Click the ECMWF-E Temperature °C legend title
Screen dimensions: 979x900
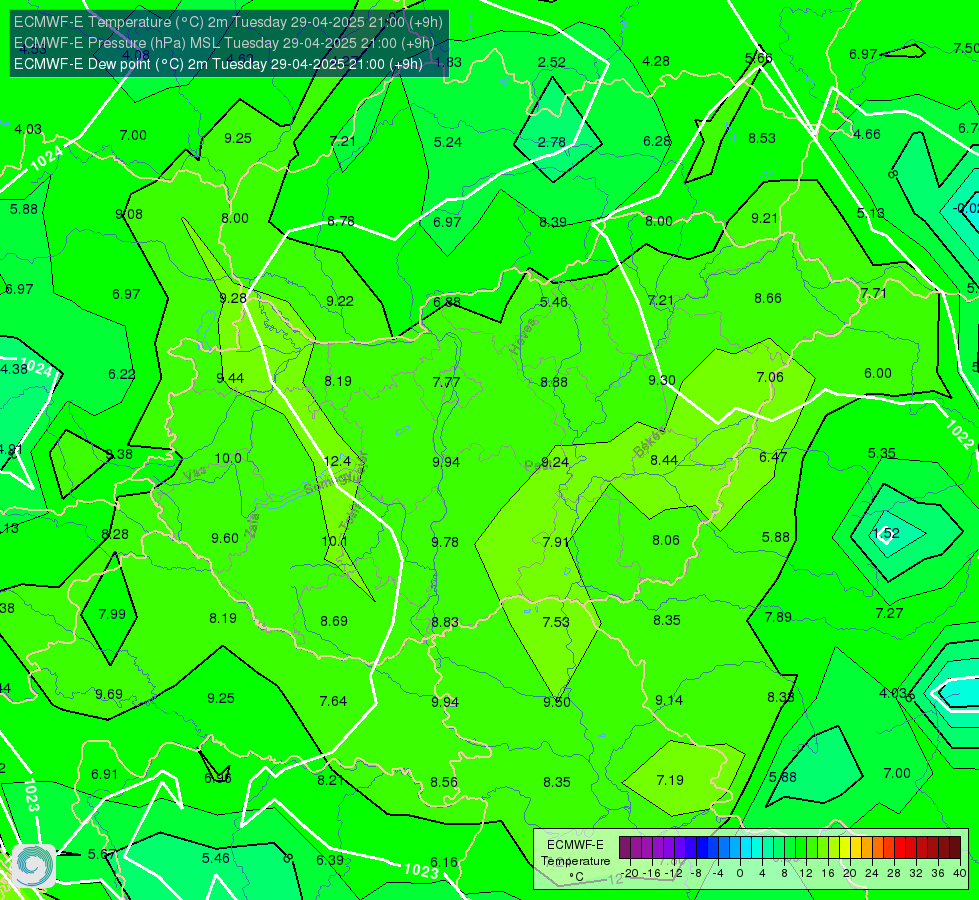[x=575, y=861]
